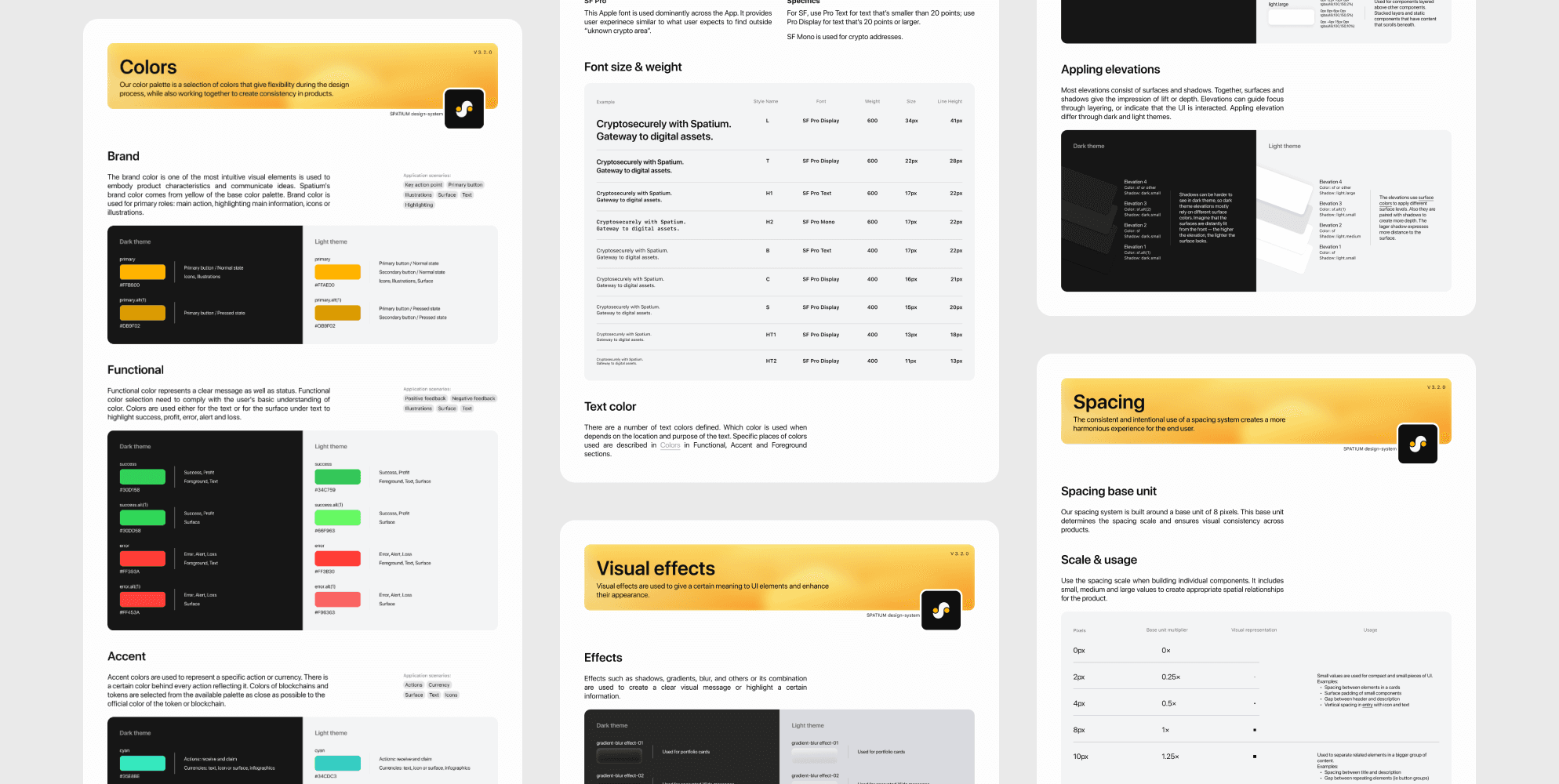Select the Spacing base unit heading

point(1109,492)
